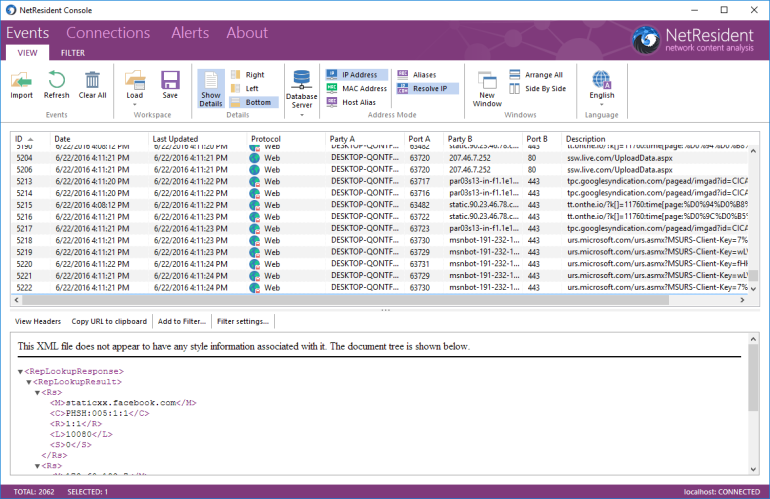Click details pane scroll-down arrow
Image resolution: width=770 pixels, height=499 pixels.
754,470
